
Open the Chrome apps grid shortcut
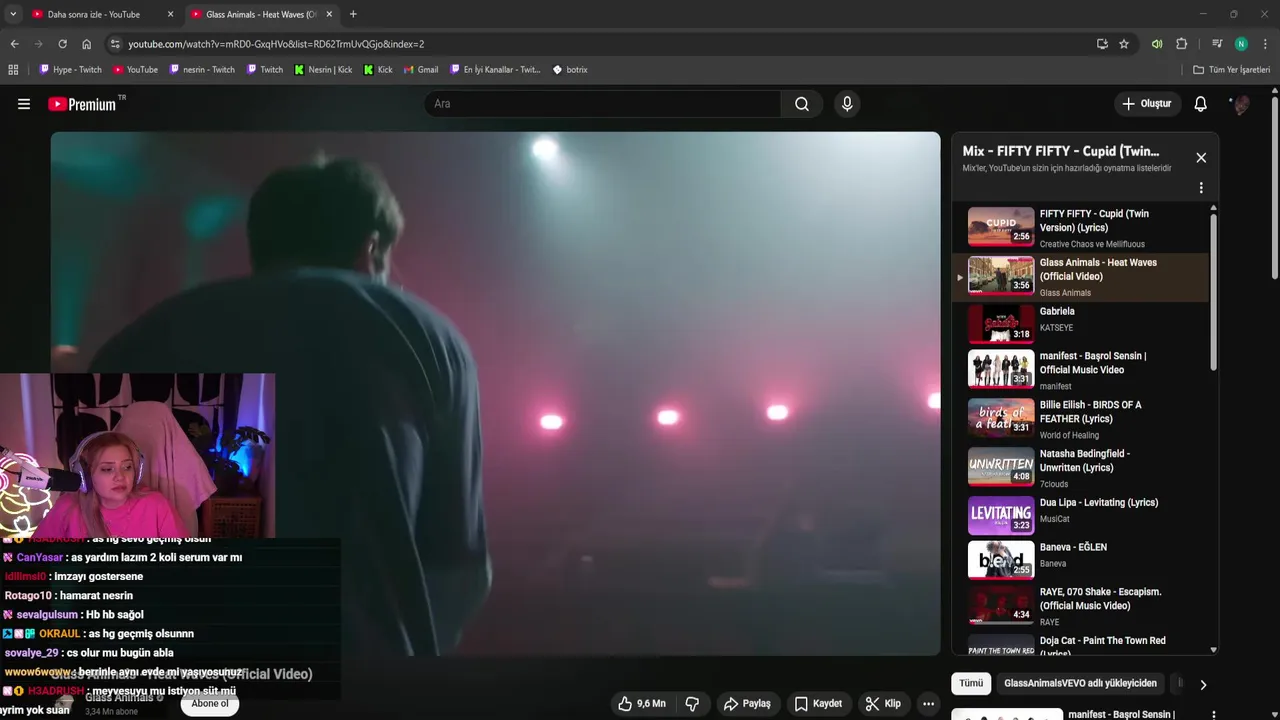click(13, 70)
